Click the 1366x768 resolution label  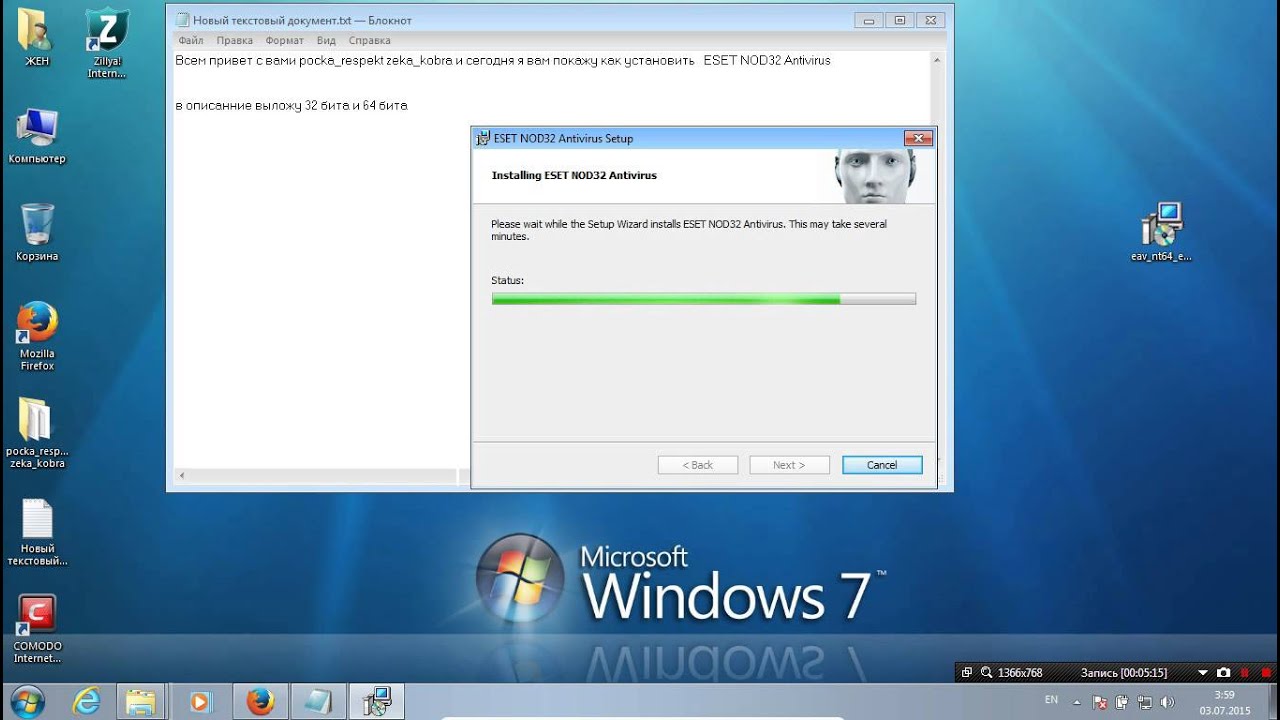(1020, 673)
